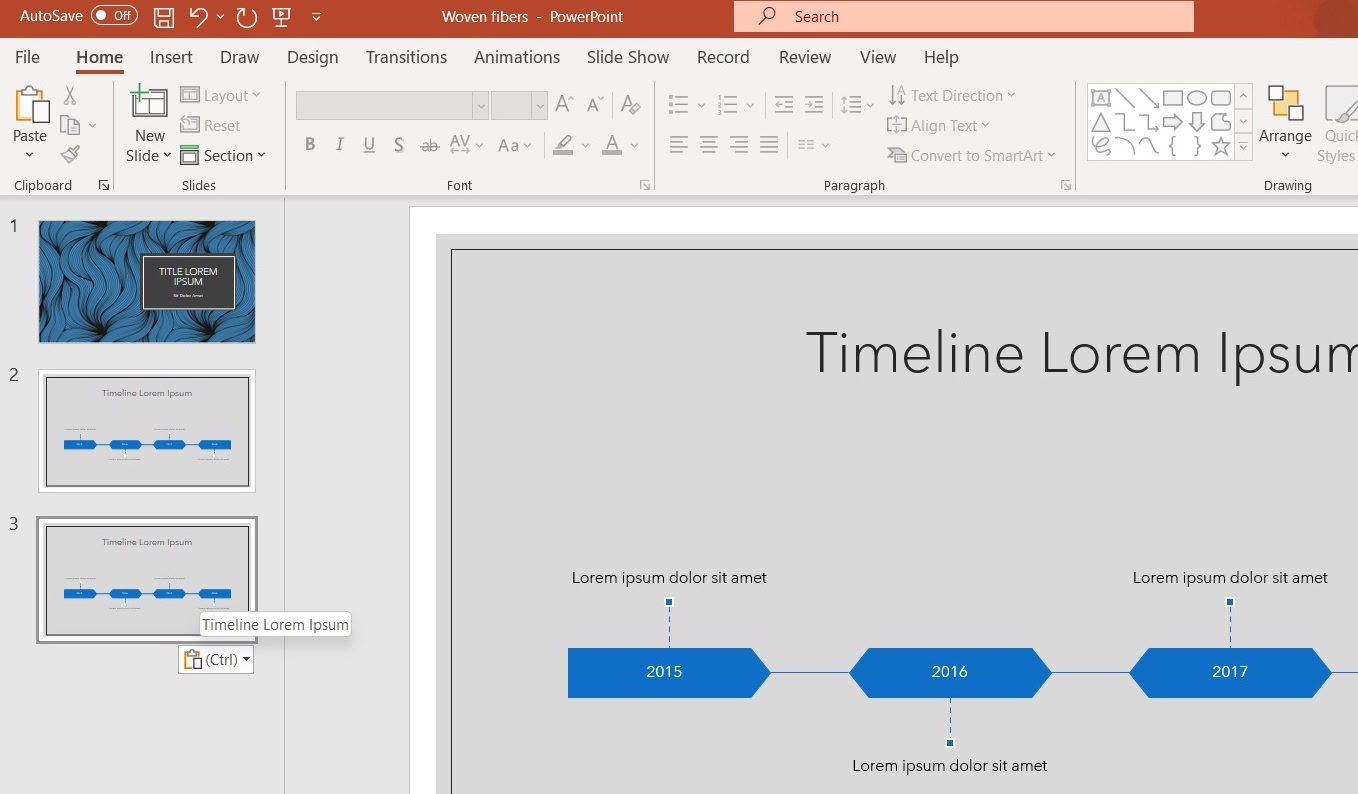Image resolution: width=1358 pixels, height=794 pixels.
Task: Select slide 1 thumbnail with blue fibers
Action: (x=147, y=282)
